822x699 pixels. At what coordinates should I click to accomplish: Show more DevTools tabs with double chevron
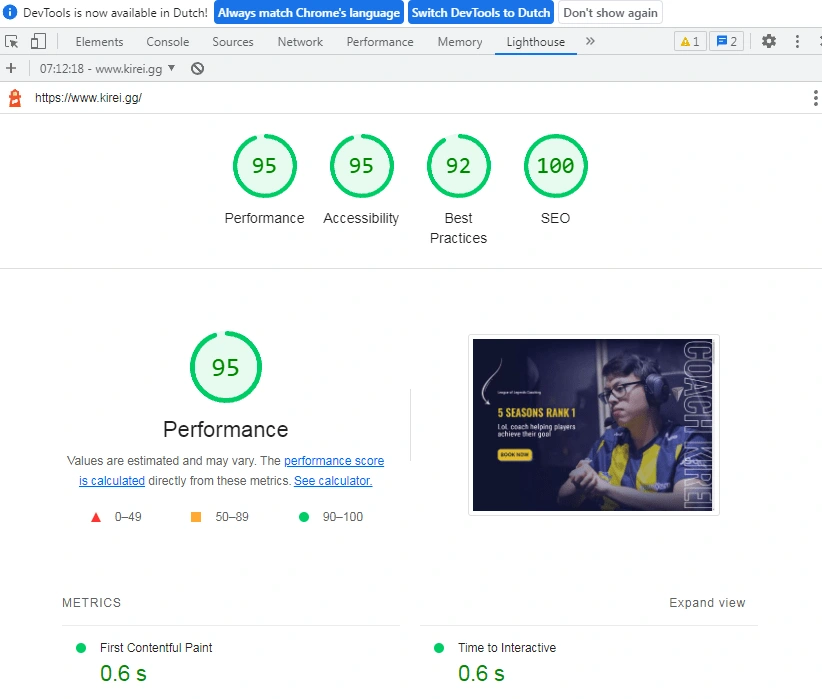click(590, 41)
